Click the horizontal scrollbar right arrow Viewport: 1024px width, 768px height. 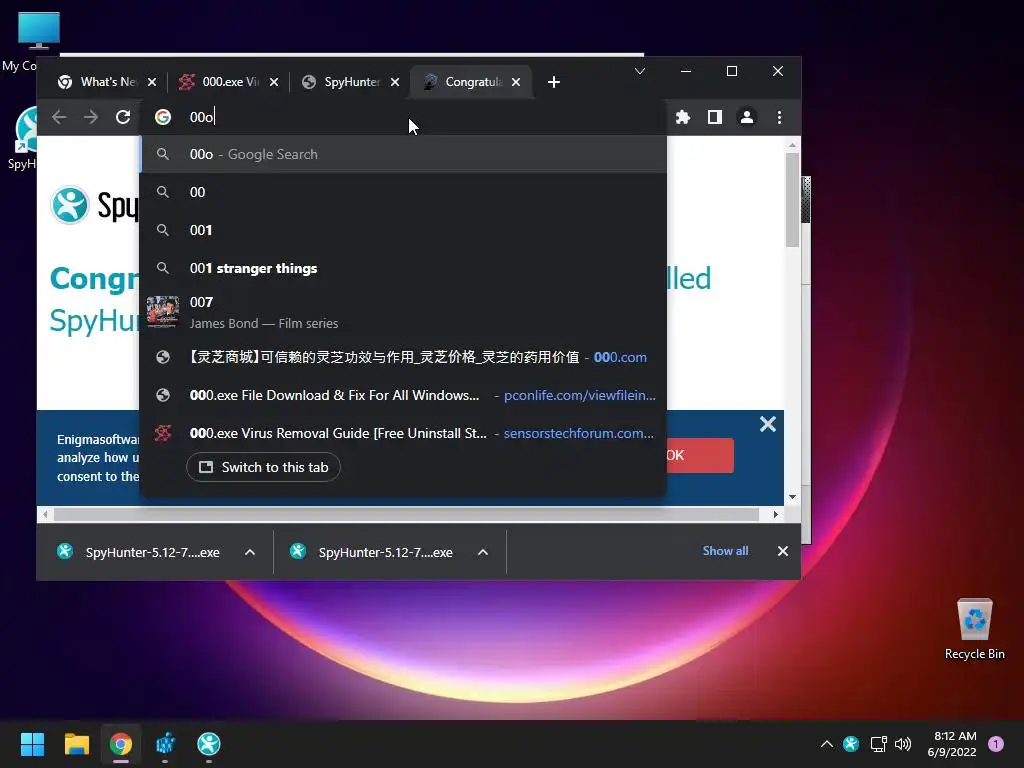(775, 515)
